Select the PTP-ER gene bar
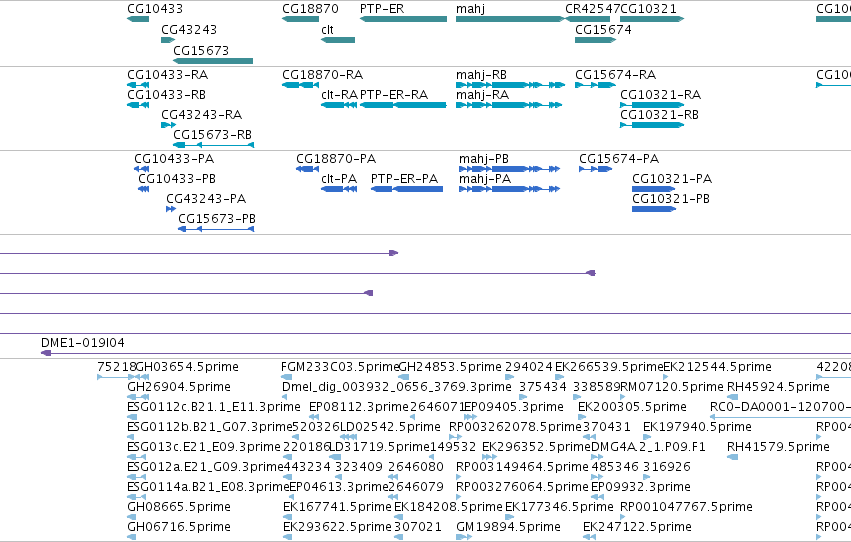Screen dimensions: 851x542 point(403,19)
